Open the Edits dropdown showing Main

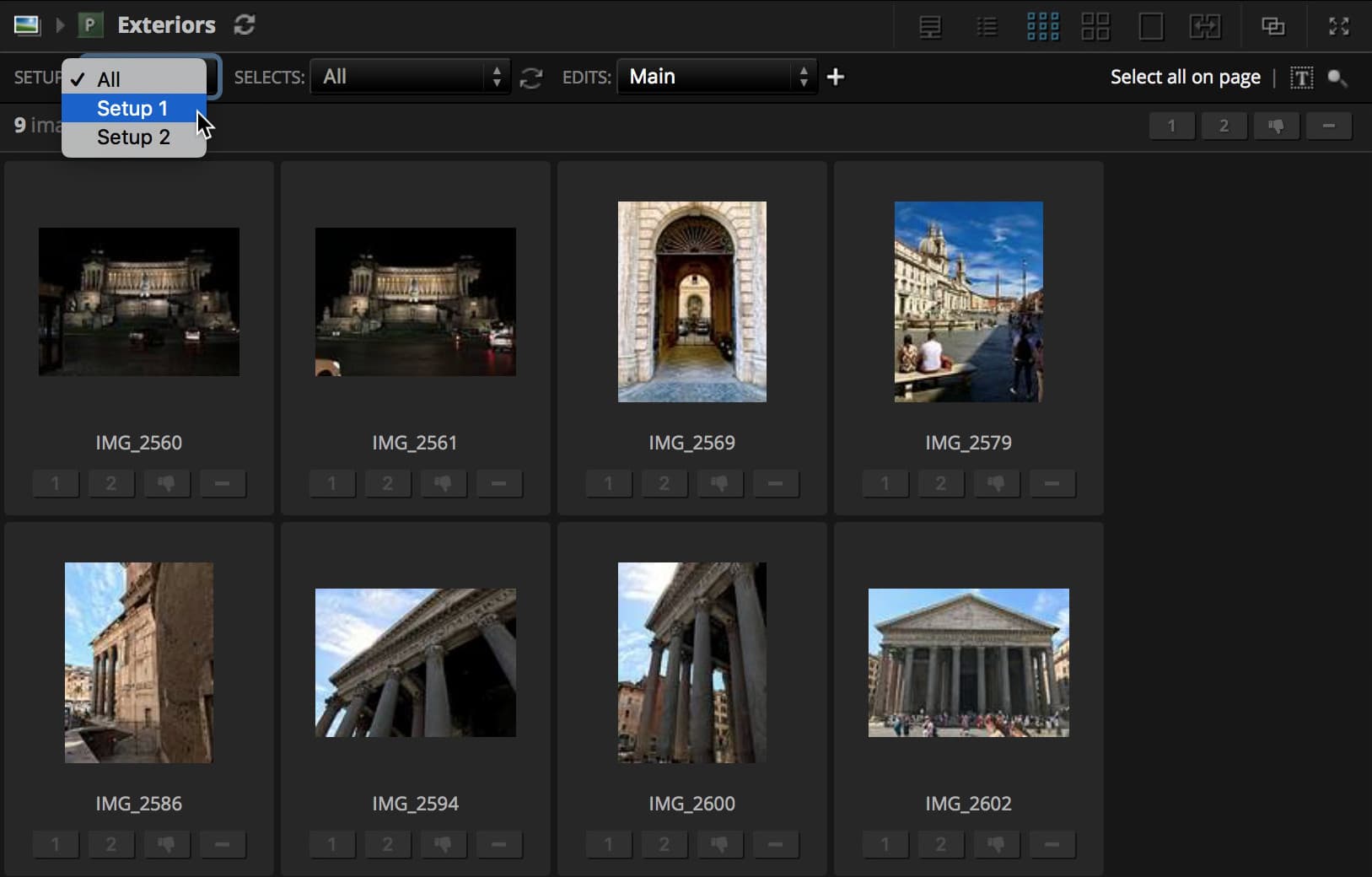(717, 77)
